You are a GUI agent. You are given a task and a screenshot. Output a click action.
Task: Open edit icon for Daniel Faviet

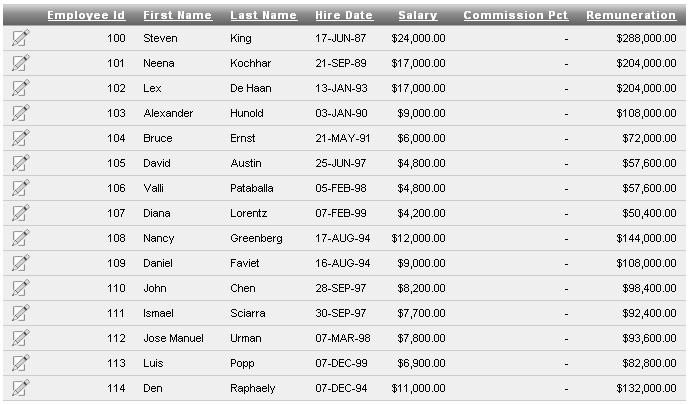21,263
